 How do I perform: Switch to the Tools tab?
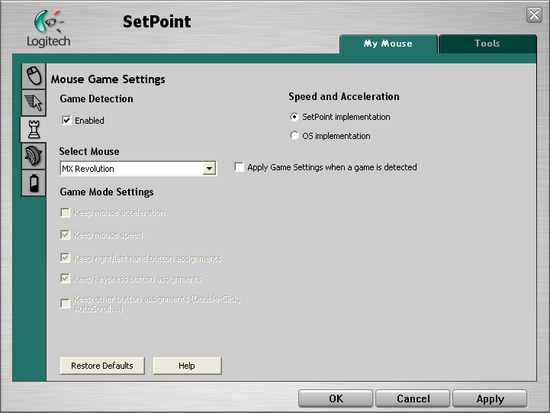(487, 44)
